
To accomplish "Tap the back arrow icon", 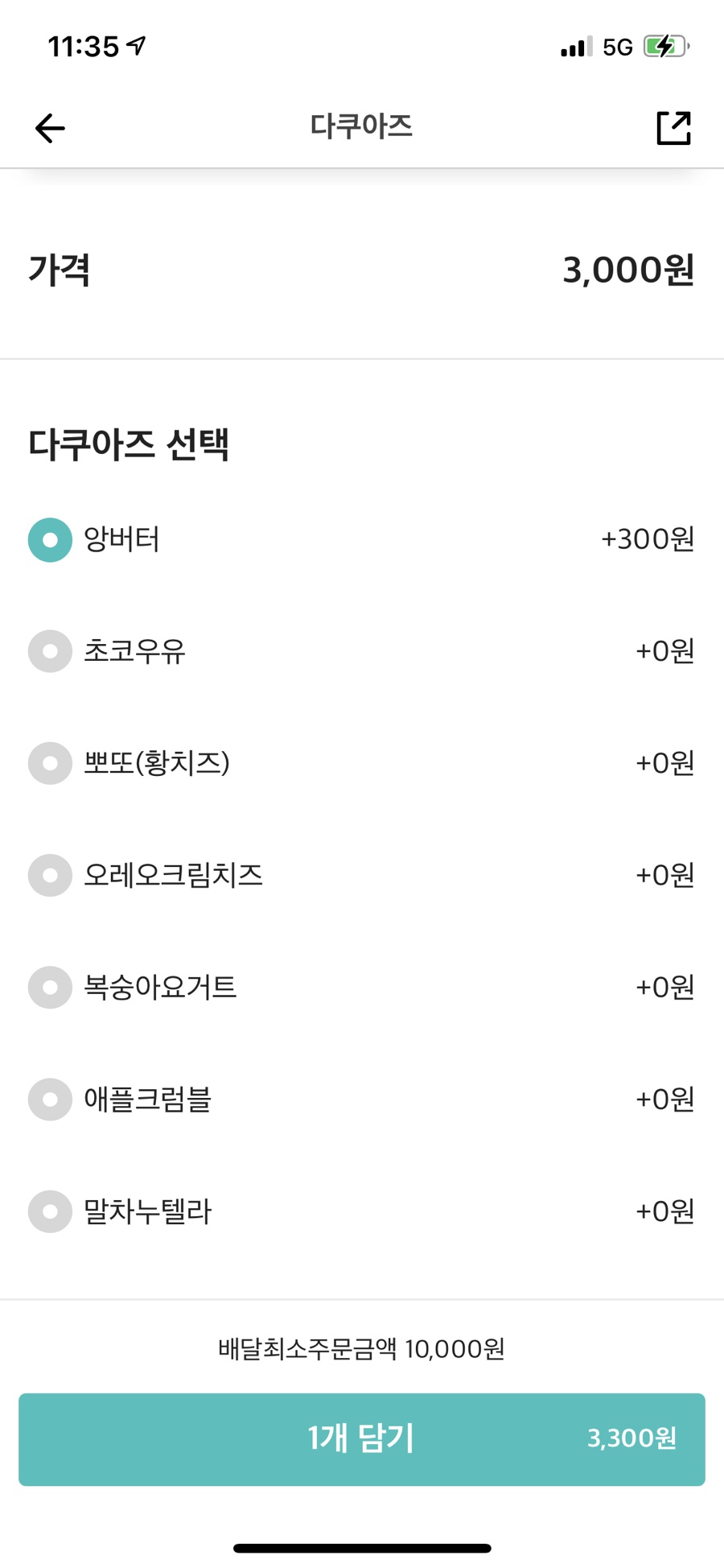I will [x=50, y=128].
